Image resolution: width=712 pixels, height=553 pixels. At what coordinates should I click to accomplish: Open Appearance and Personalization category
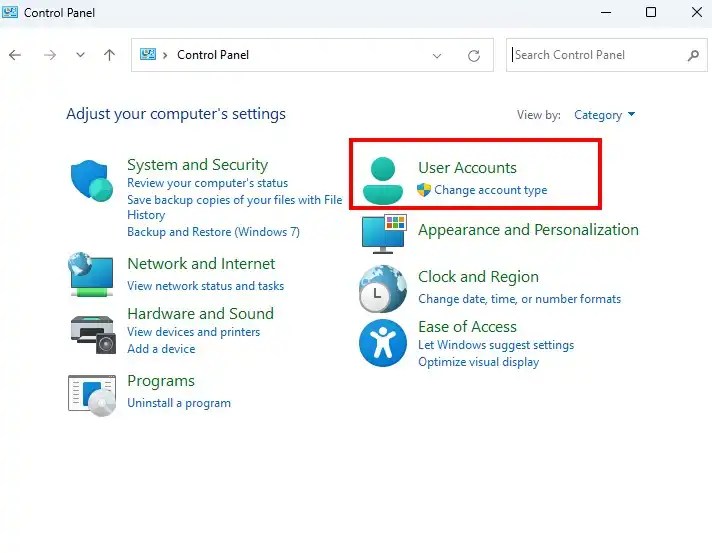pyautogui.click(x=528, y=230)
